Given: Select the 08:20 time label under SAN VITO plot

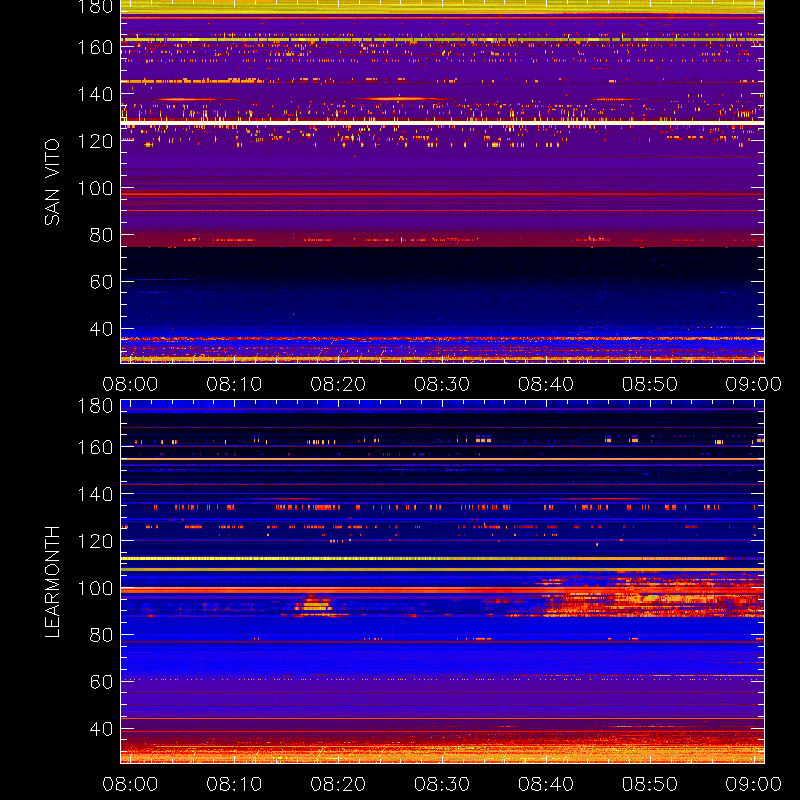Looking at the screenshot, I should [x=338, y=384].
